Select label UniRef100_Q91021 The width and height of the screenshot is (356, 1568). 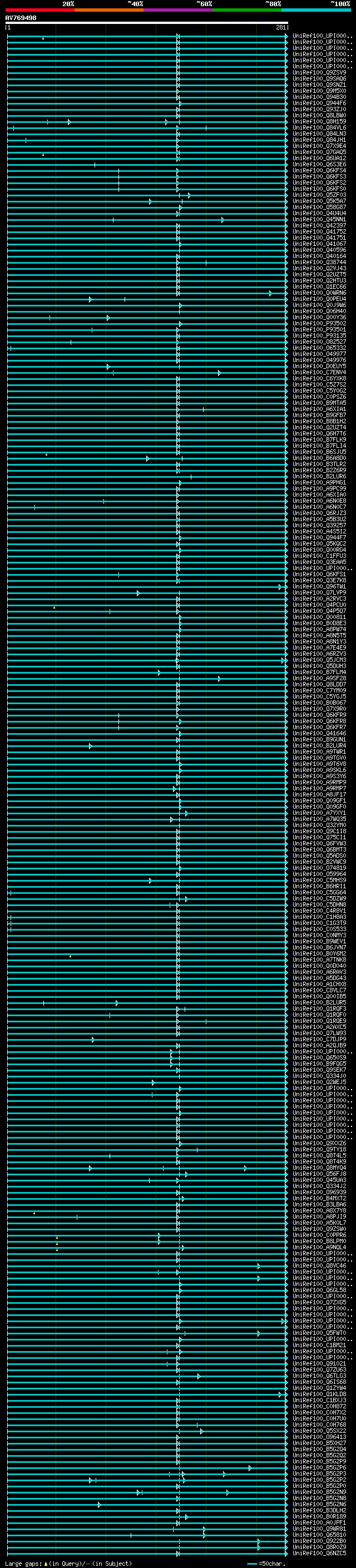319,1363
